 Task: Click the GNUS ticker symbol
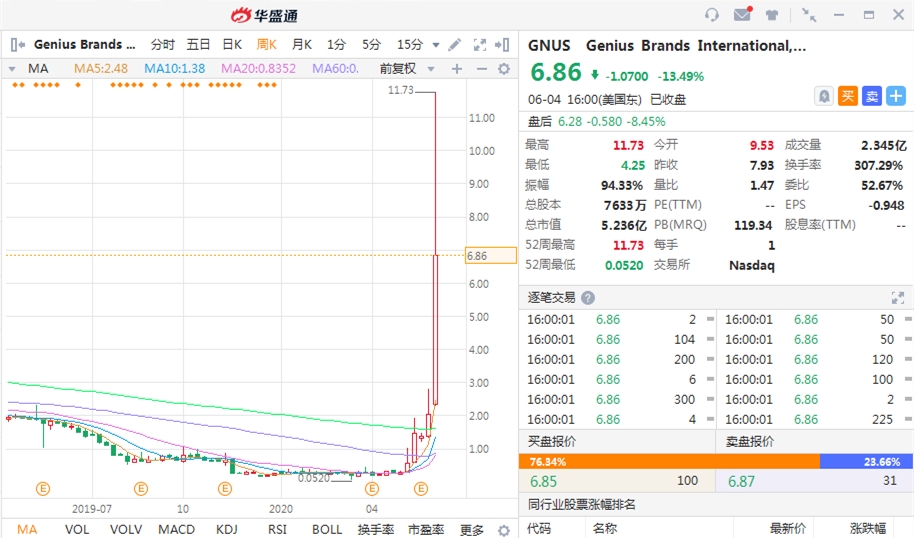(x=549, y=45)
